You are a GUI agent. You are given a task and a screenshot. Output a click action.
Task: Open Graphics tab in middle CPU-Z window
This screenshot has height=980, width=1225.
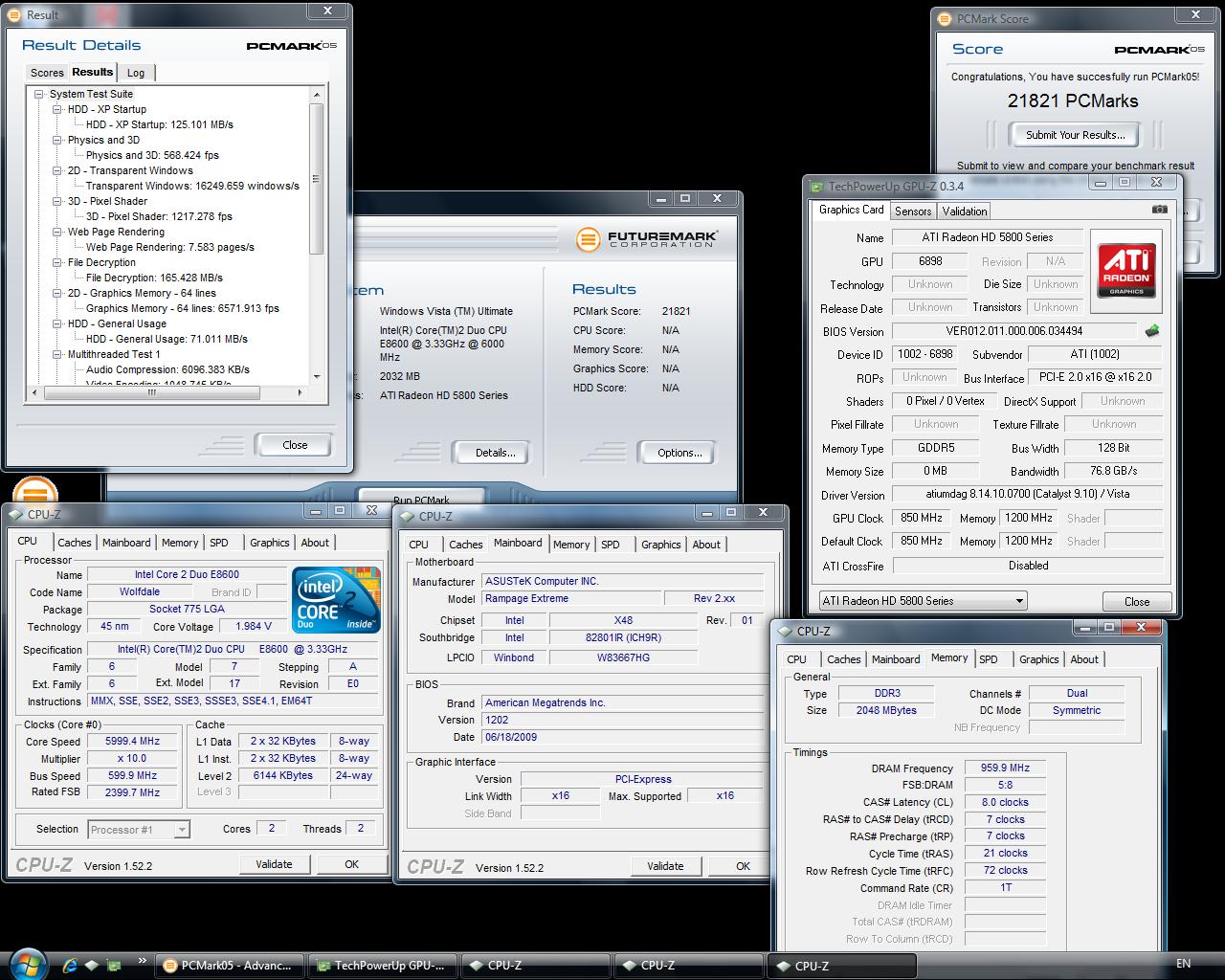coord(661,545)
